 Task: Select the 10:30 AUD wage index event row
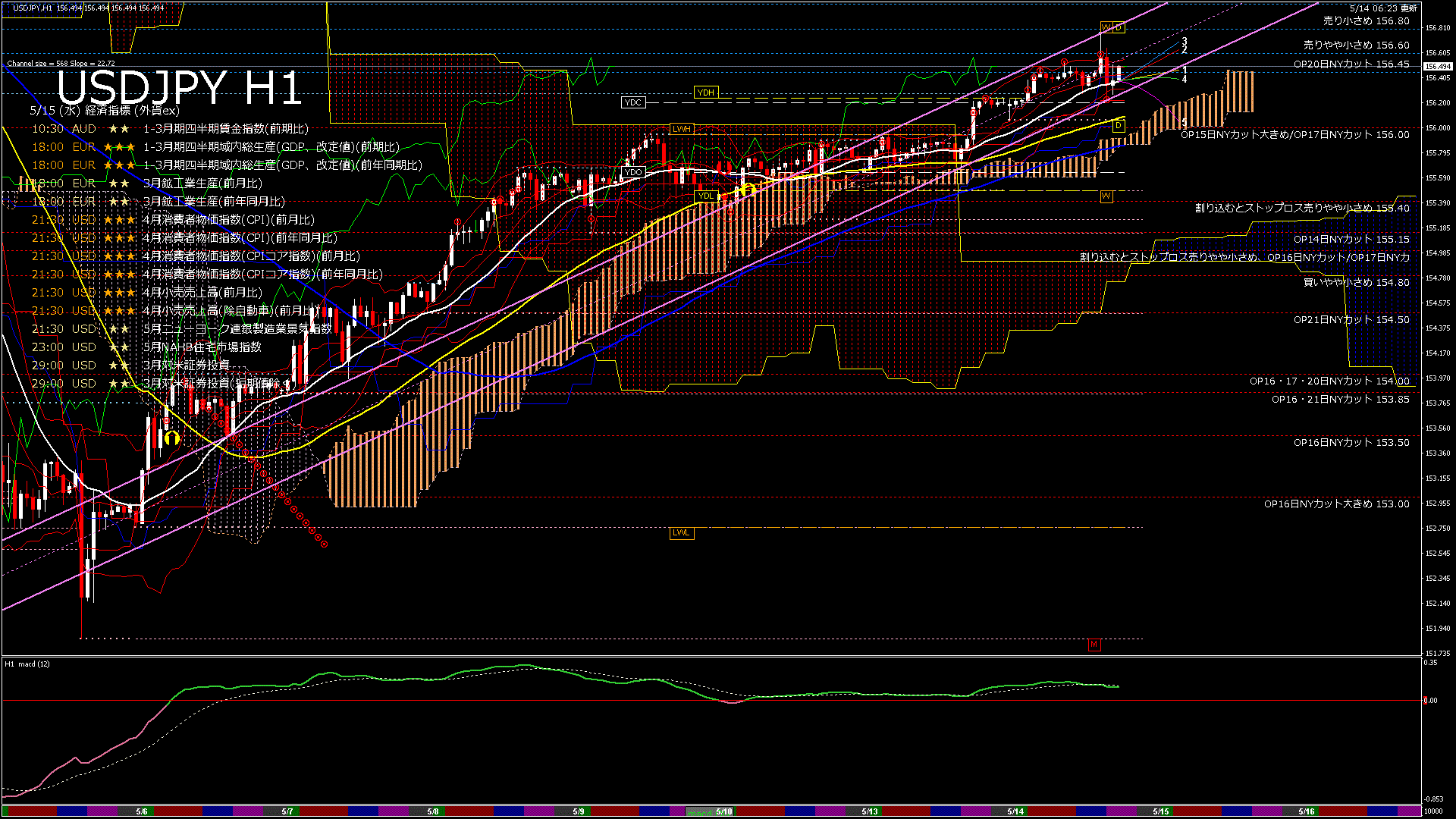171,129
